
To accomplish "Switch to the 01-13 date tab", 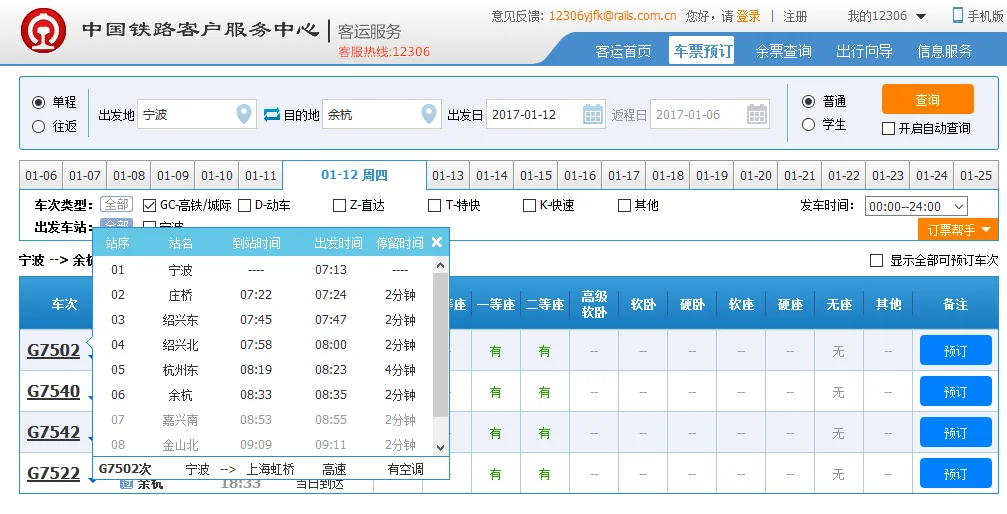I will 448,175.
